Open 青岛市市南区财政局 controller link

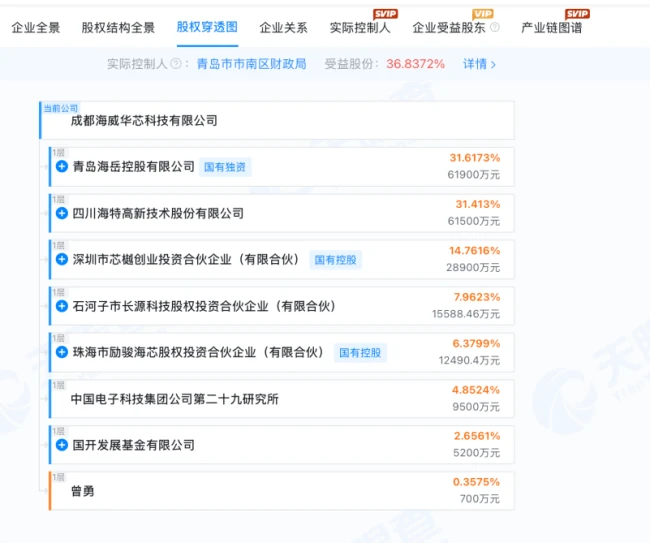(252, 64)
